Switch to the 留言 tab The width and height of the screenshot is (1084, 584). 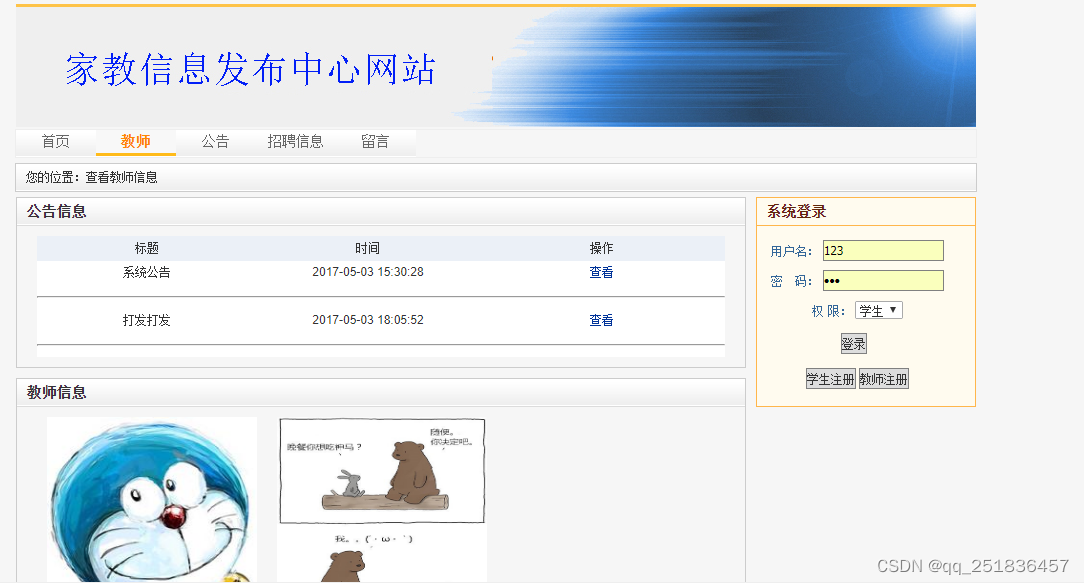[375, 142]
